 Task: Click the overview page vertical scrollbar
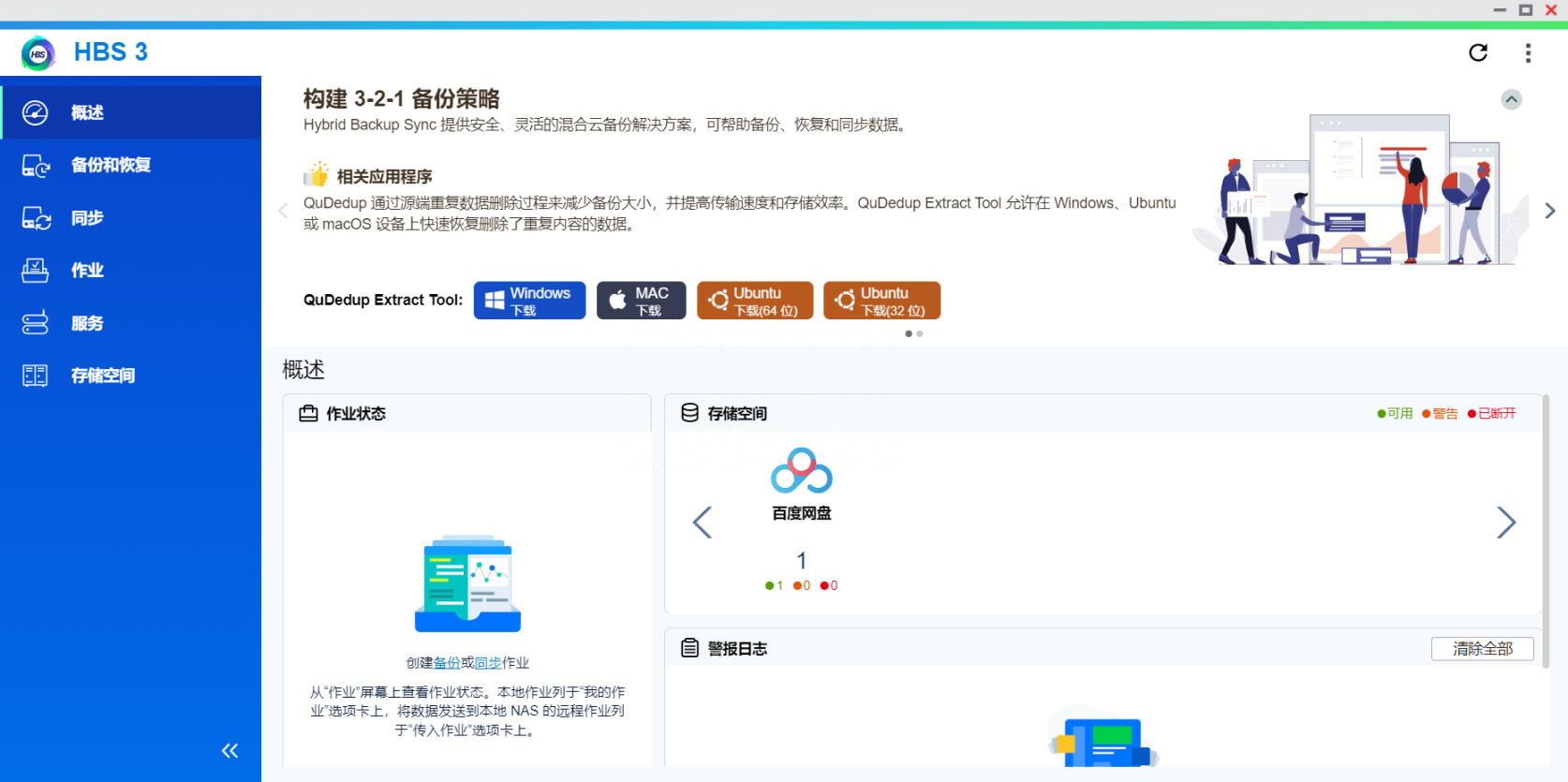point(1546,531)
